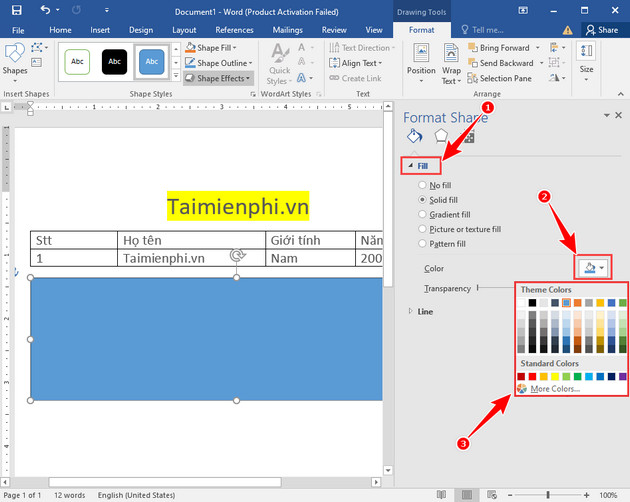Screen dimensions: 630x502
Task: Click the Share button
Action: click(602, 30)
